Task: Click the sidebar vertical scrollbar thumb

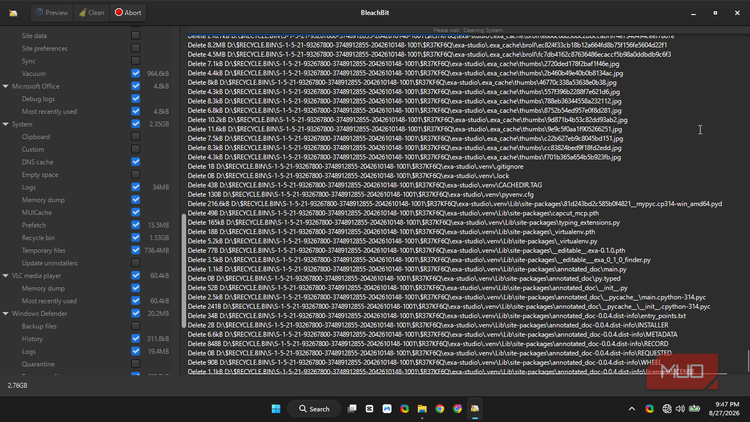Action: 184,271
